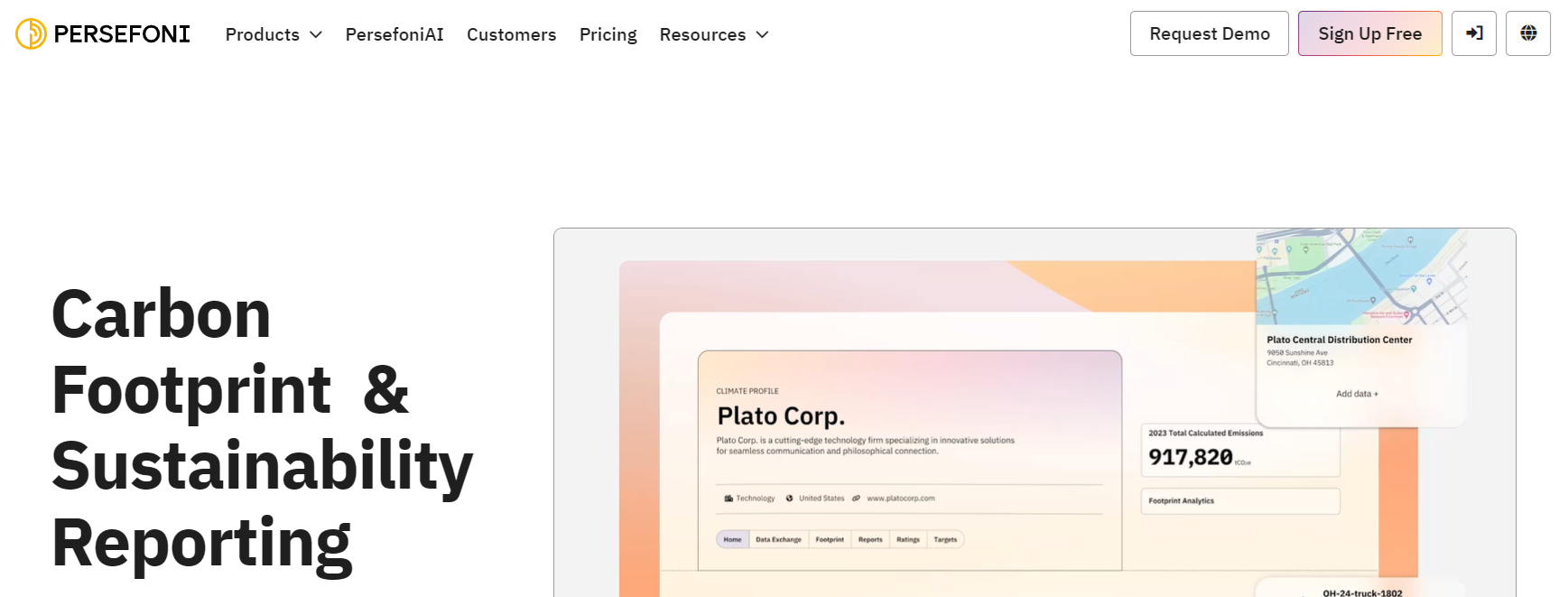The height and width of the screenshot is (597, 1568).
Task: Click the Persefoni logo icon
Action: (31, 34)
